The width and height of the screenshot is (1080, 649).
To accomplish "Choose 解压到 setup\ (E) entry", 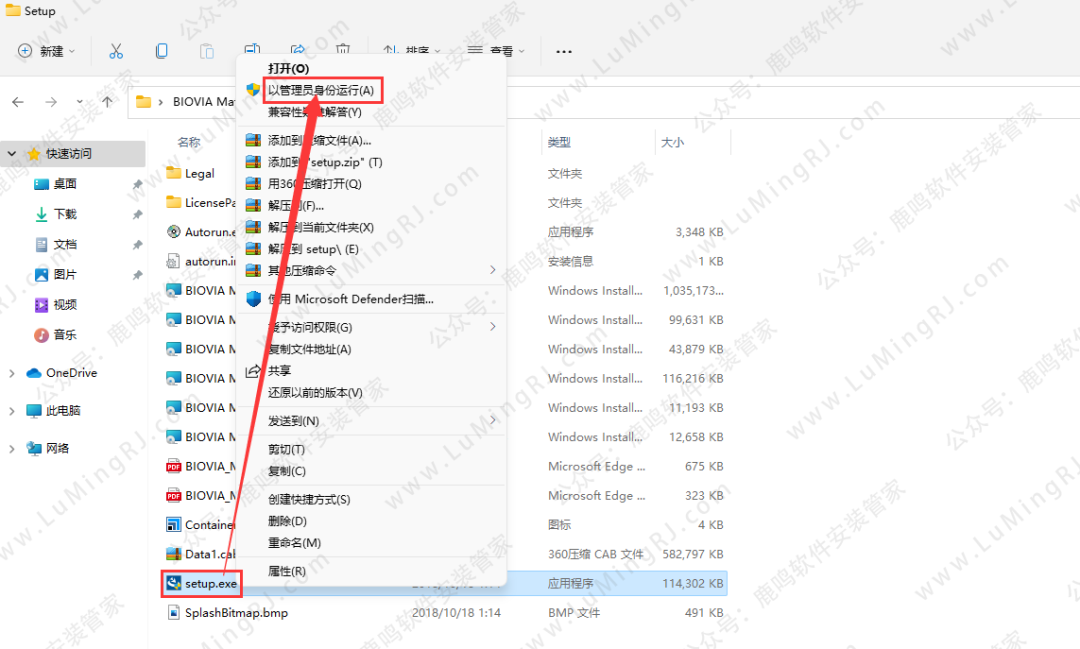I will coord(313,249).
